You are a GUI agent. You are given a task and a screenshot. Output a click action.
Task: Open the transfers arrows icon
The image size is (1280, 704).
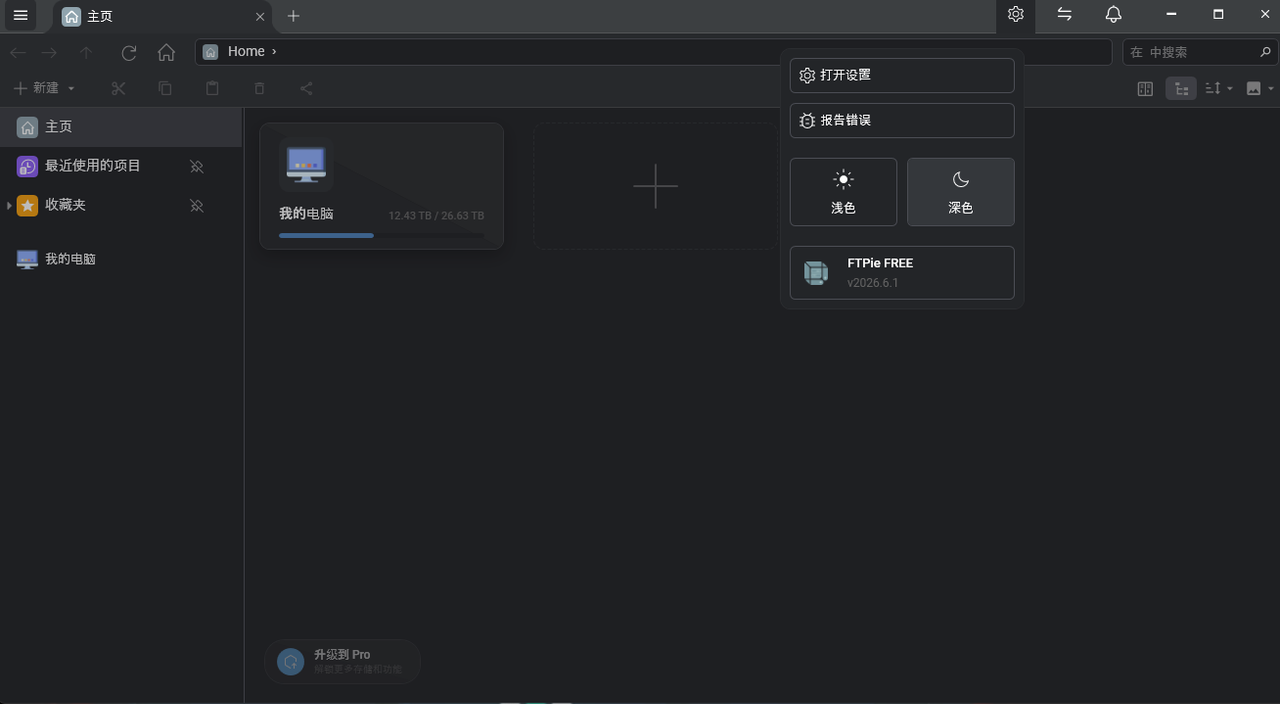pyautogui.click(x=1065, y=15)
